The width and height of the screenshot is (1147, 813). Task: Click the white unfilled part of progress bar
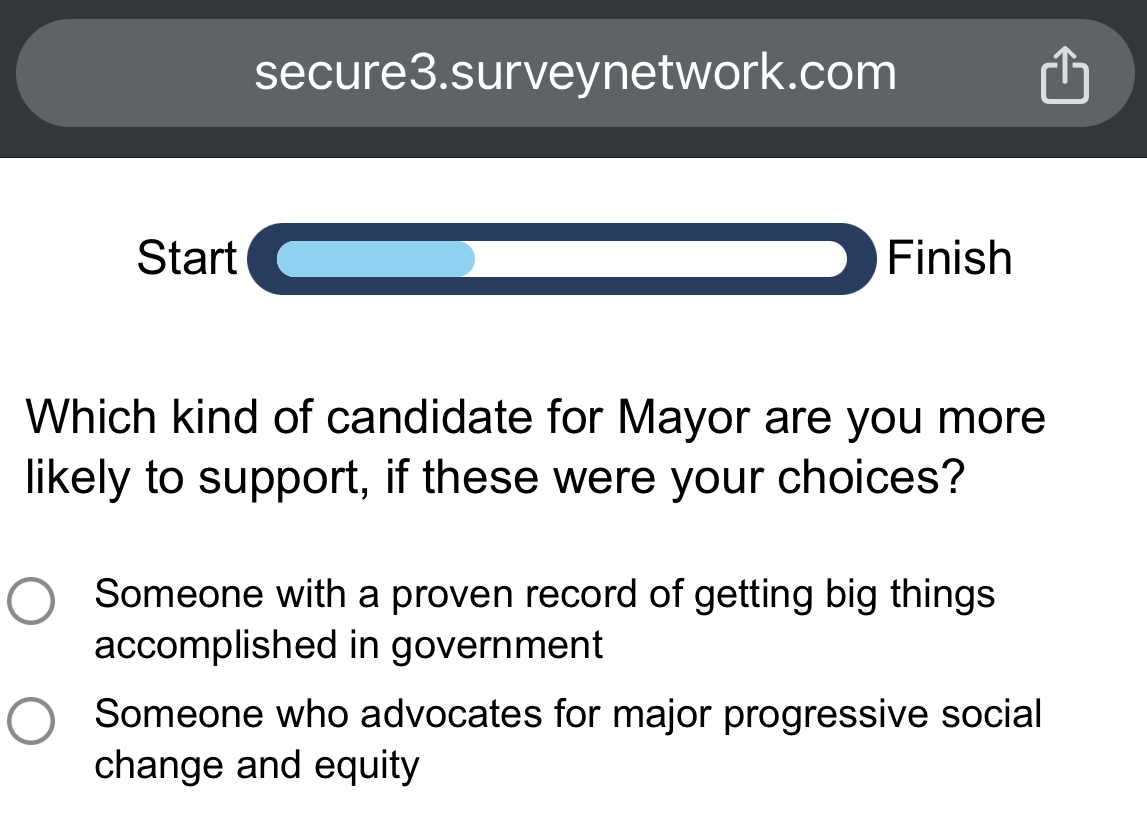[x=661, y=259]
